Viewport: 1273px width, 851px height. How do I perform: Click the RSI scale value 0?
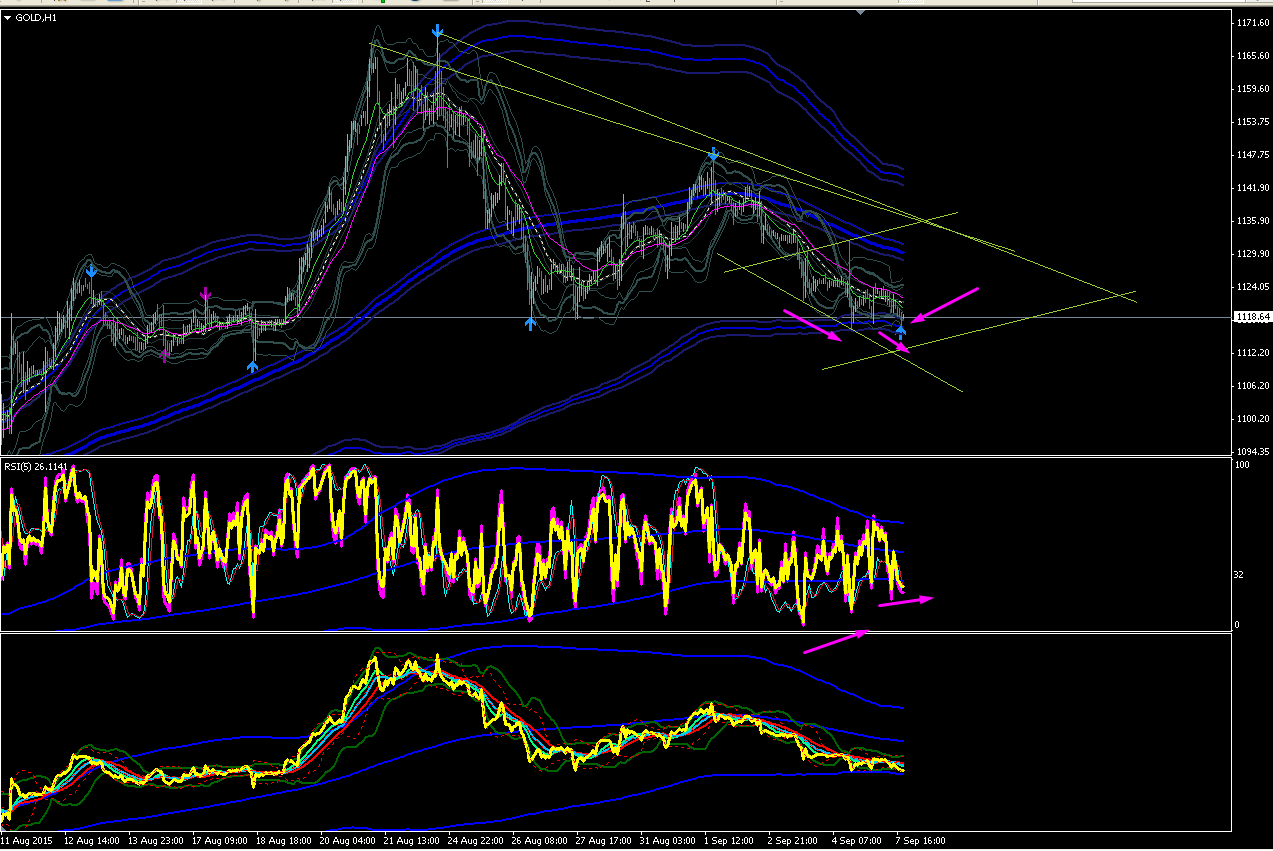(x=1238, y=625)
